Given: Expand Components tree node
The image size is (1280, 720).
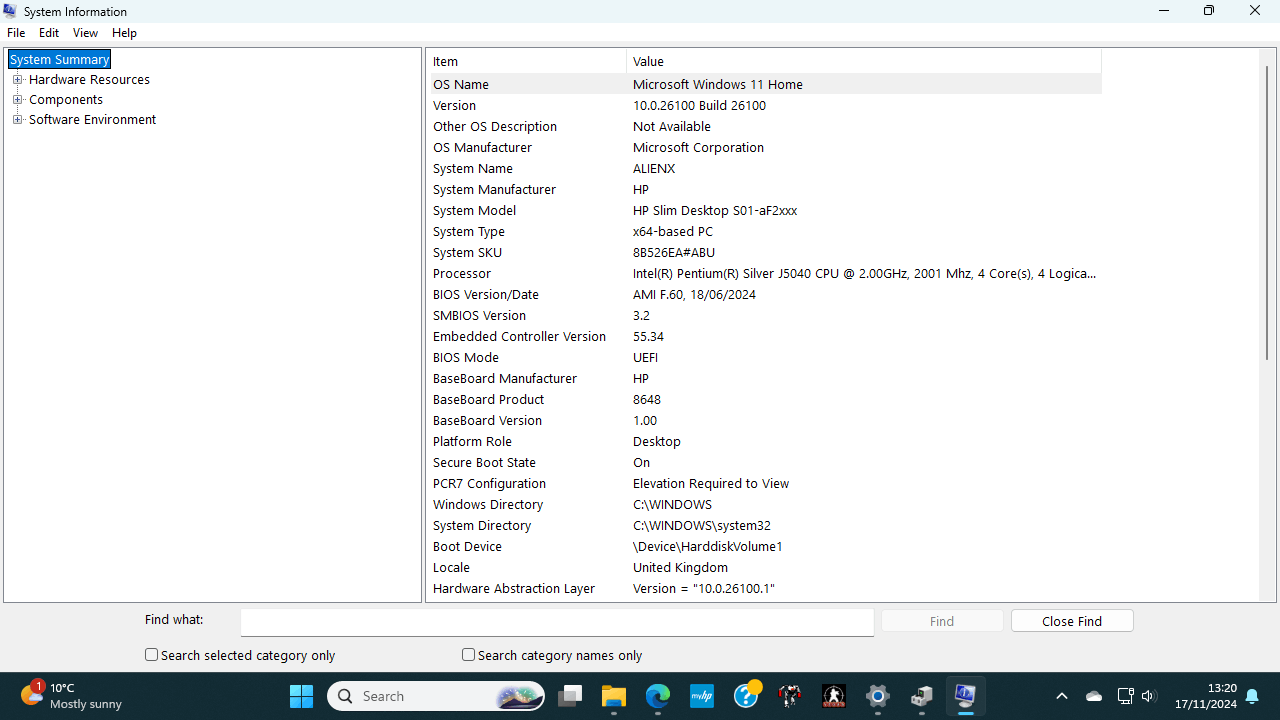Looking at the screenshot, I should click(17, 100).
